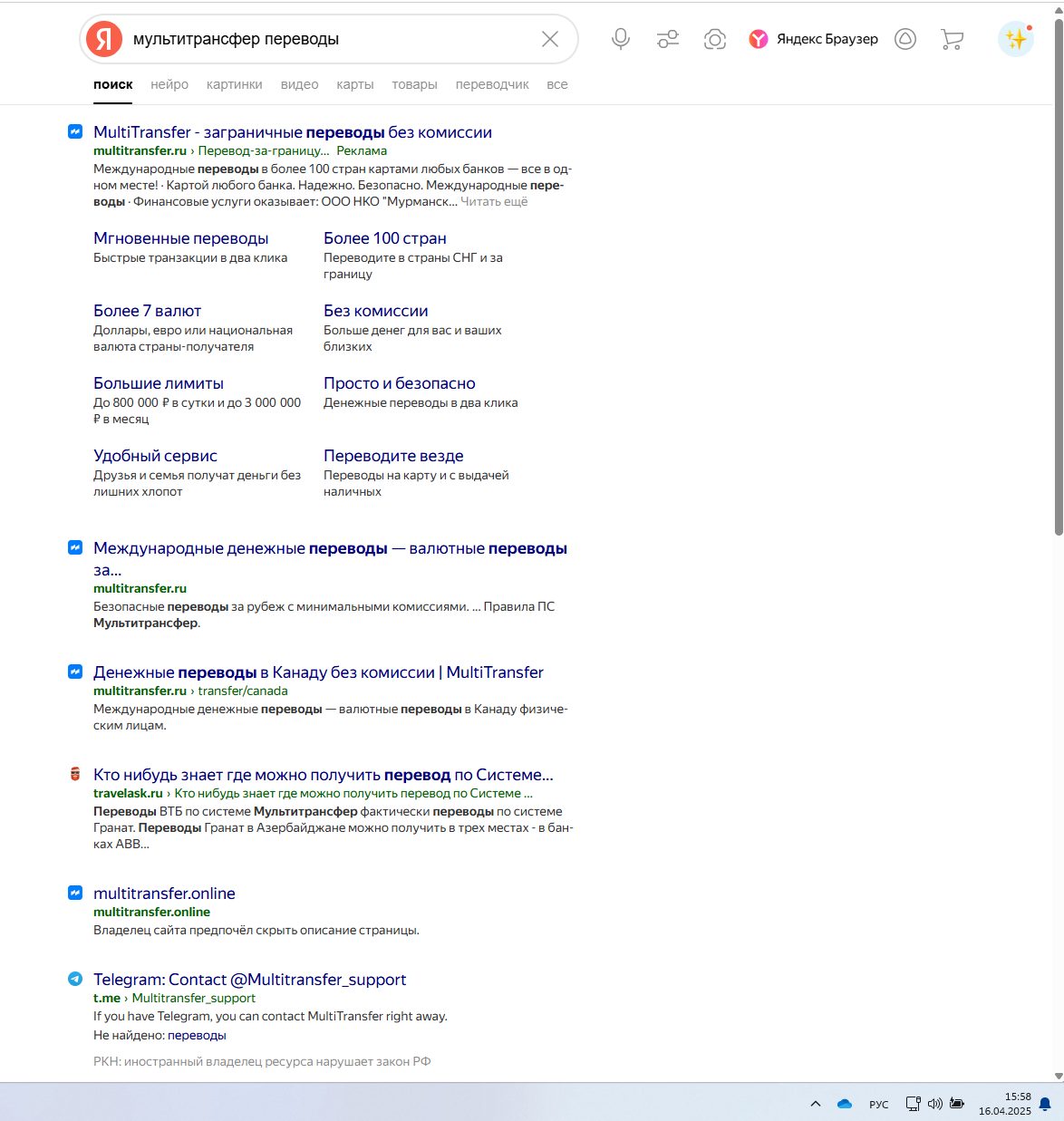Click travelask.ru favicon icon
This screenshot has height=1121, width=1064.
click(75, 774)
